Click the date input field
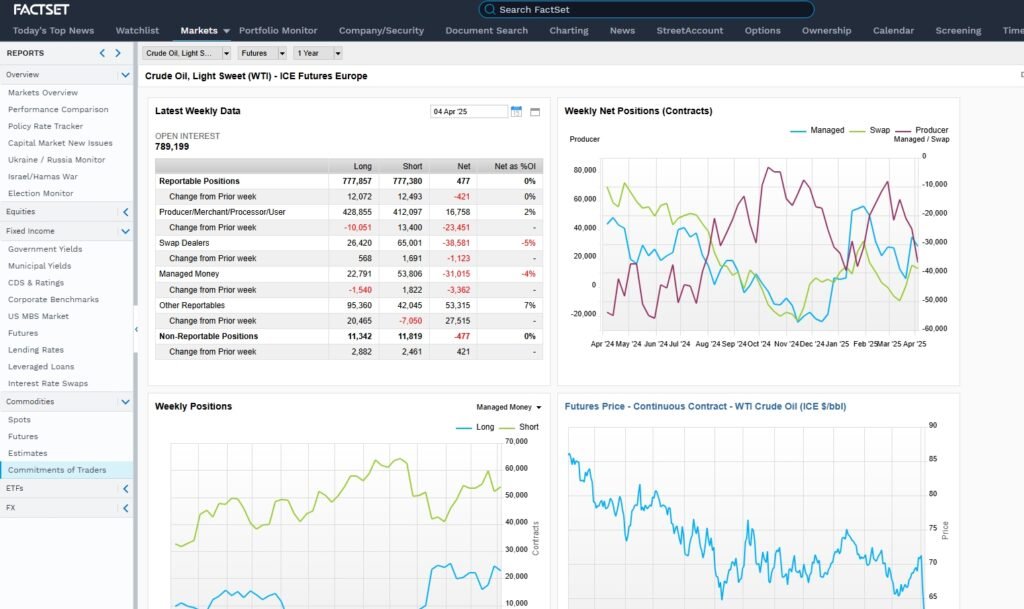The image size is (1024, 609). click(468, 111)
